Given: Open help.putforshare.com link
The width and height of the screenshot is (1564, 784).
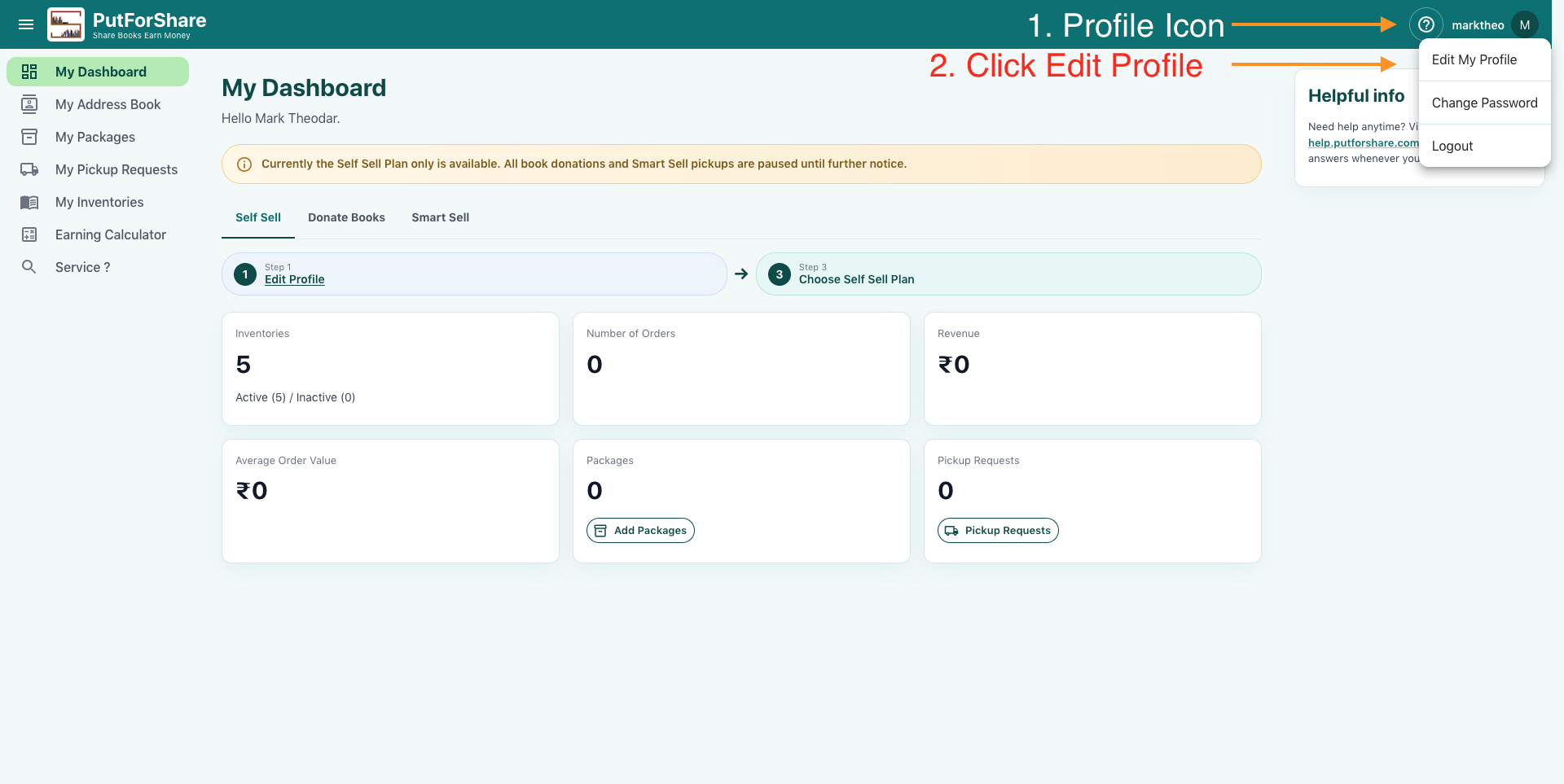Looking at the screenshot, I should (x=1363, y=142).
